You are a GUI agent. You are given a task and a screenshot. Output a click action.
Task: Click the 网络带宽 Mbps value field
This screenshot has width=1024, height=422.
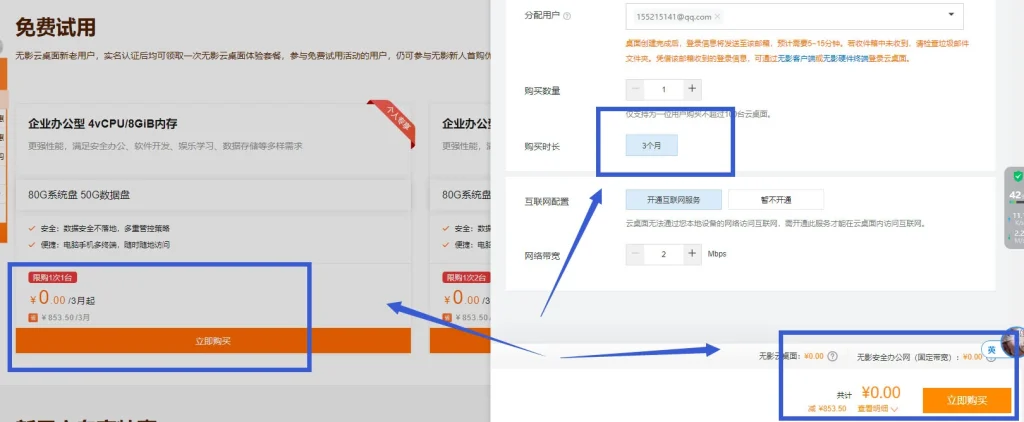664,254
